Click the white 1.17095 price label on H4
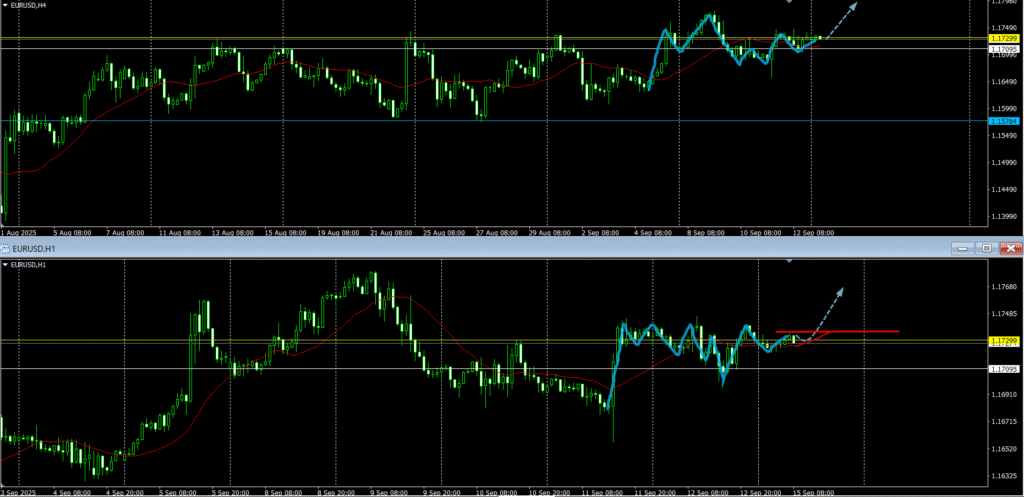The image size is (1024, 497). (x=1003, y=49)
